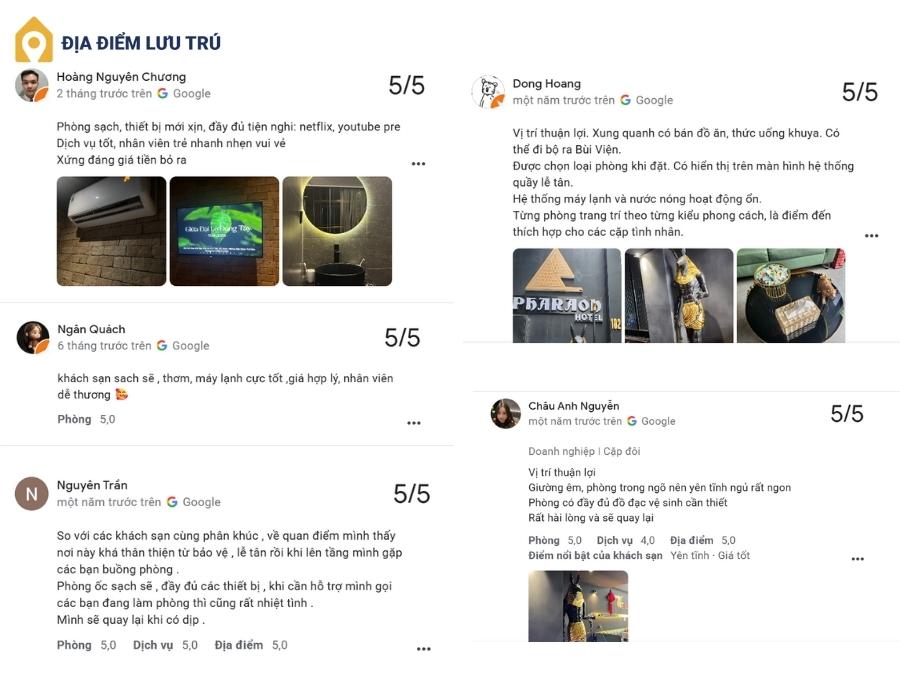Open the three-dot menu on Châu Anh Nguyễn's review

click(x=858, y=558)
